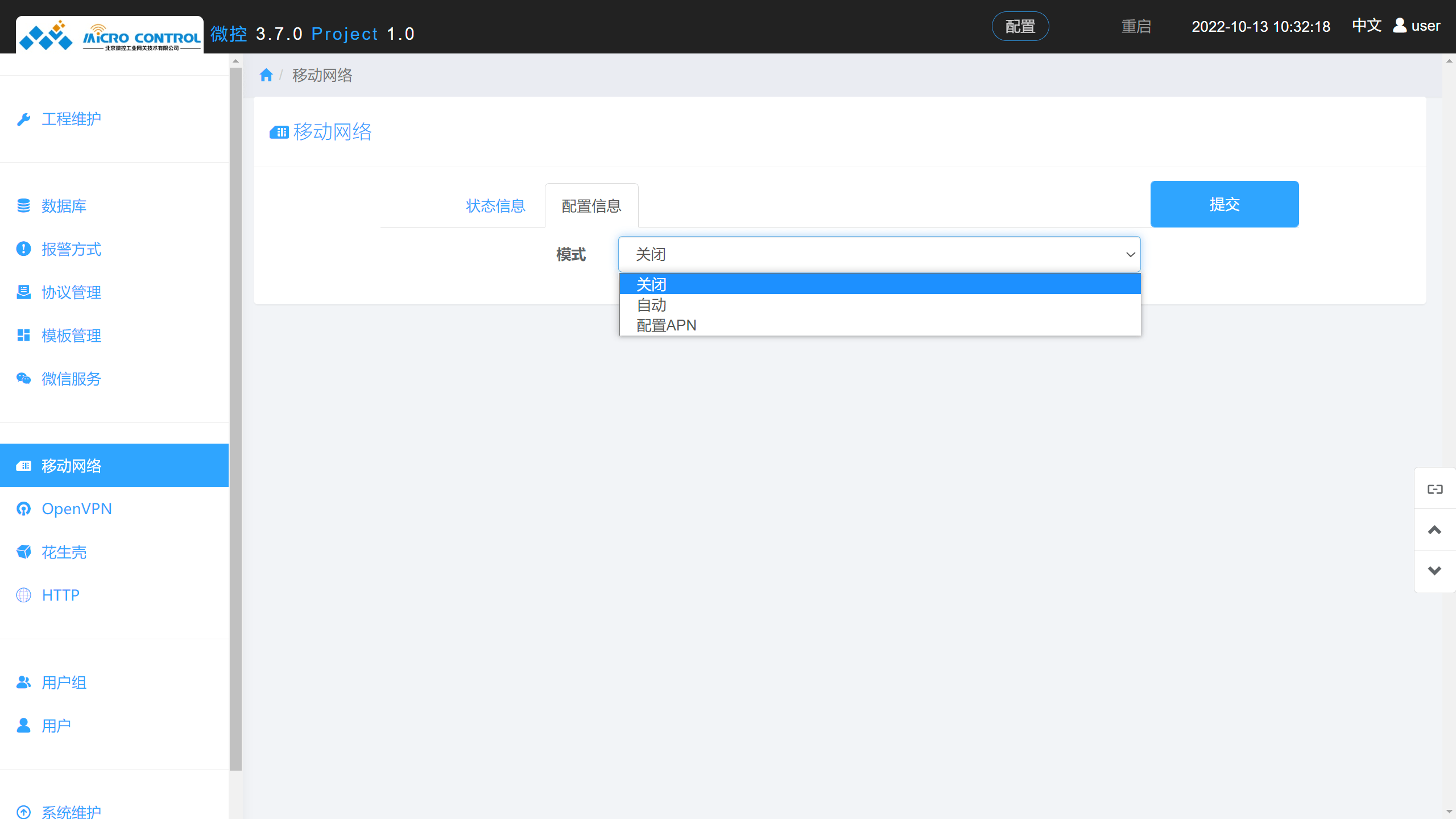Click the user account icon
The height and width of the screenshot is (819, 1456).
point(1400,26)
